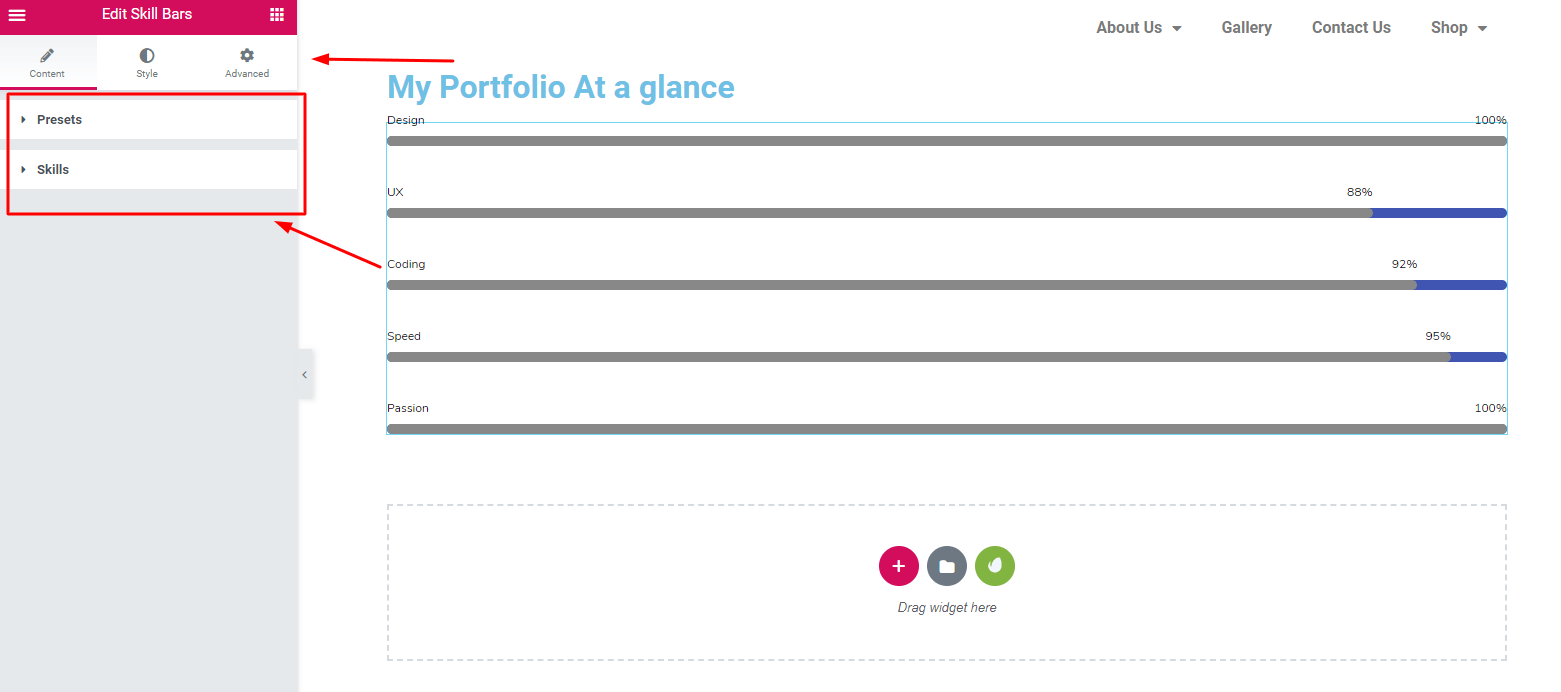Open the Shop dropdown menu
This screenshot has height=692, width=1561.
(1458, 28)
